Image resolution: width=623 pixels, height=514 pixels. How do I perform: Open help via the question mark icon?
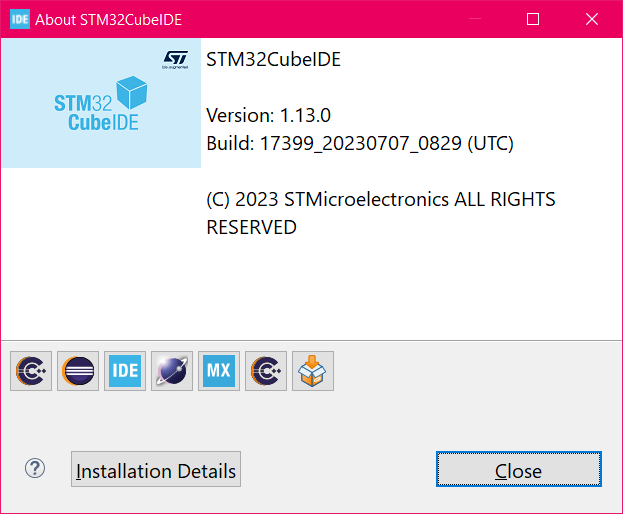[x=35, y=468]
